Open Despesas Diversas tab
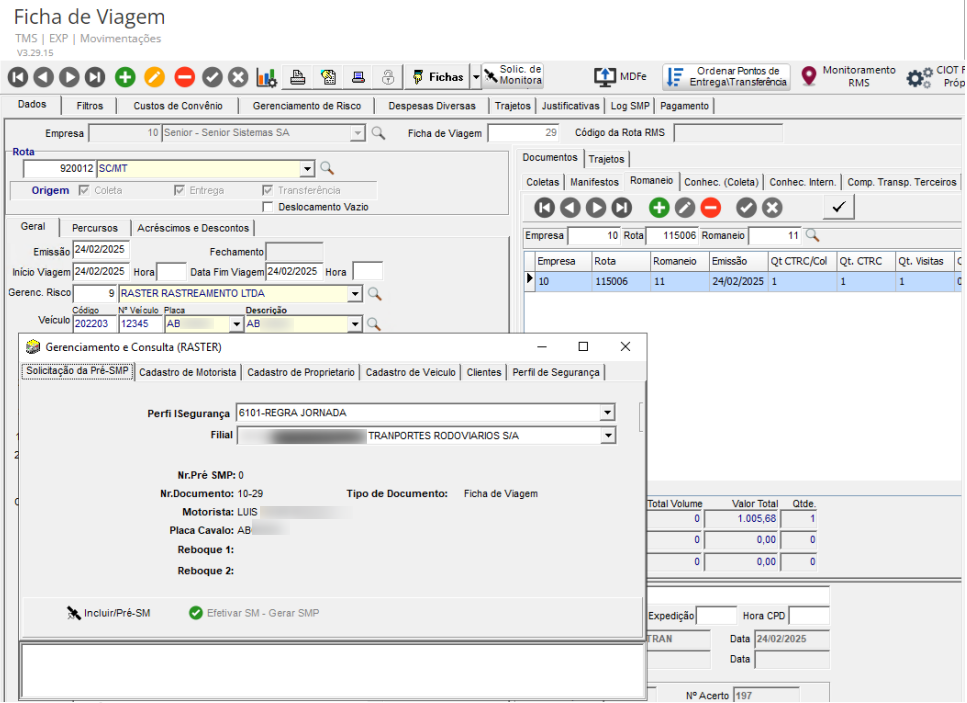The image size is (967, 703). [432, 106]
